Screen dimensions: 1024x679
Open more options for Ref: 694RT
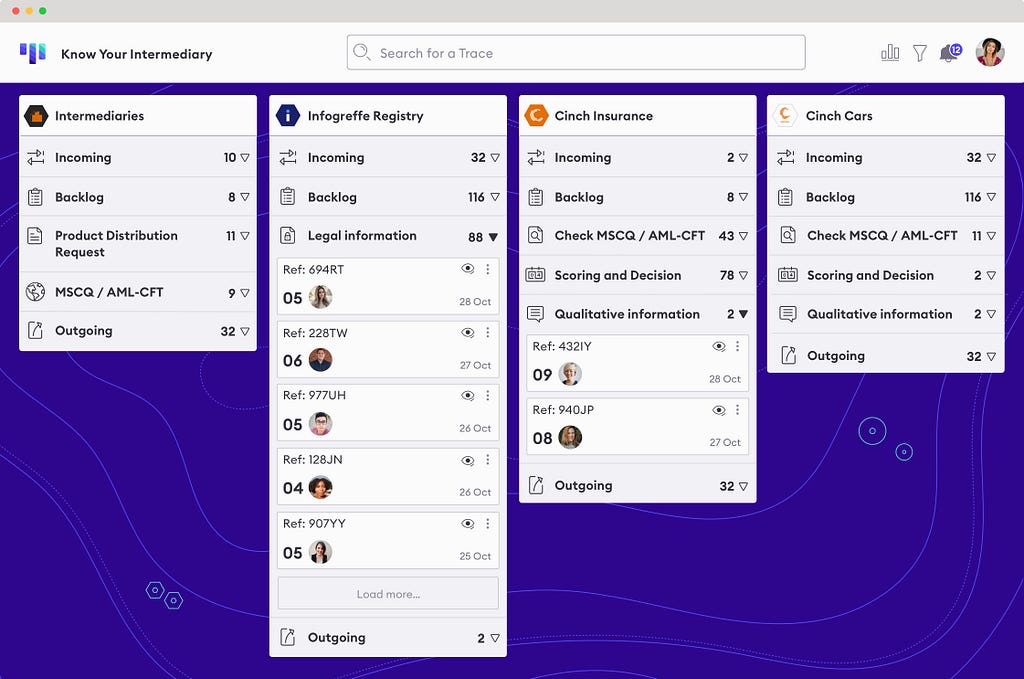pos(487,269)
